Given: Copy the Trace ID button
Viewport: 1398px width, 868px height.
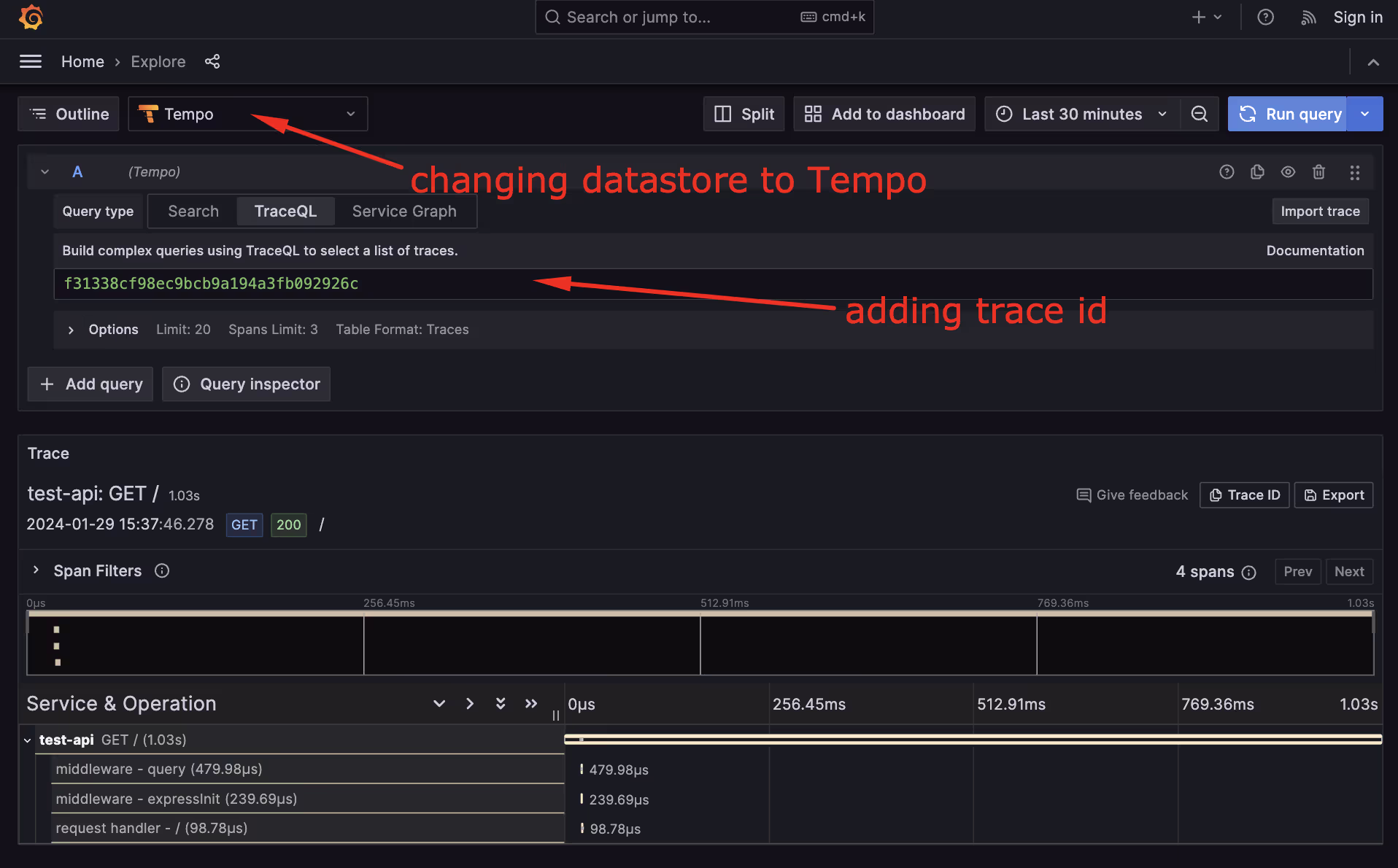Looking at the screenshot, I should [1245, 495].
